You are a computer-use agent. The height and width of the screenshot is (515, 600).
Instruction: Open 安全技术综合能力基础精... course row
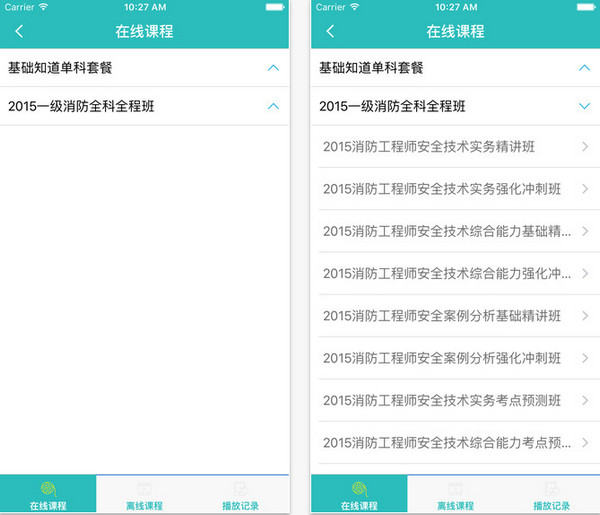[x=456, y=231]
